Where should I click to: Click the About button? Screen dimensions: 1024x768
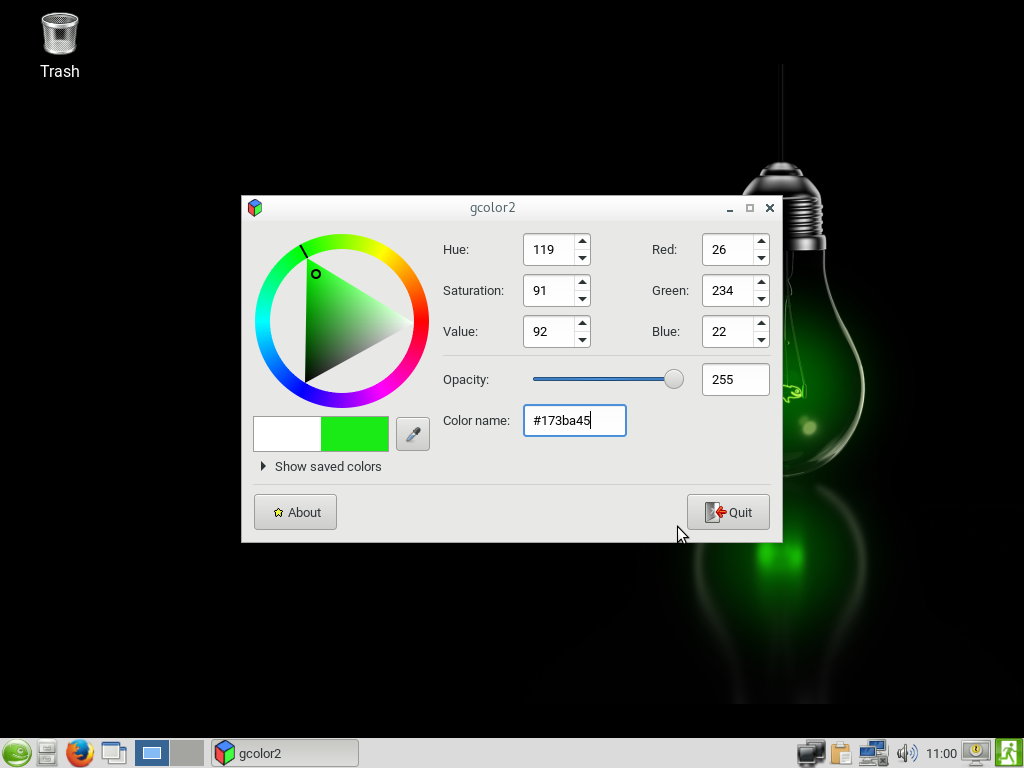[x=295, y=512]
